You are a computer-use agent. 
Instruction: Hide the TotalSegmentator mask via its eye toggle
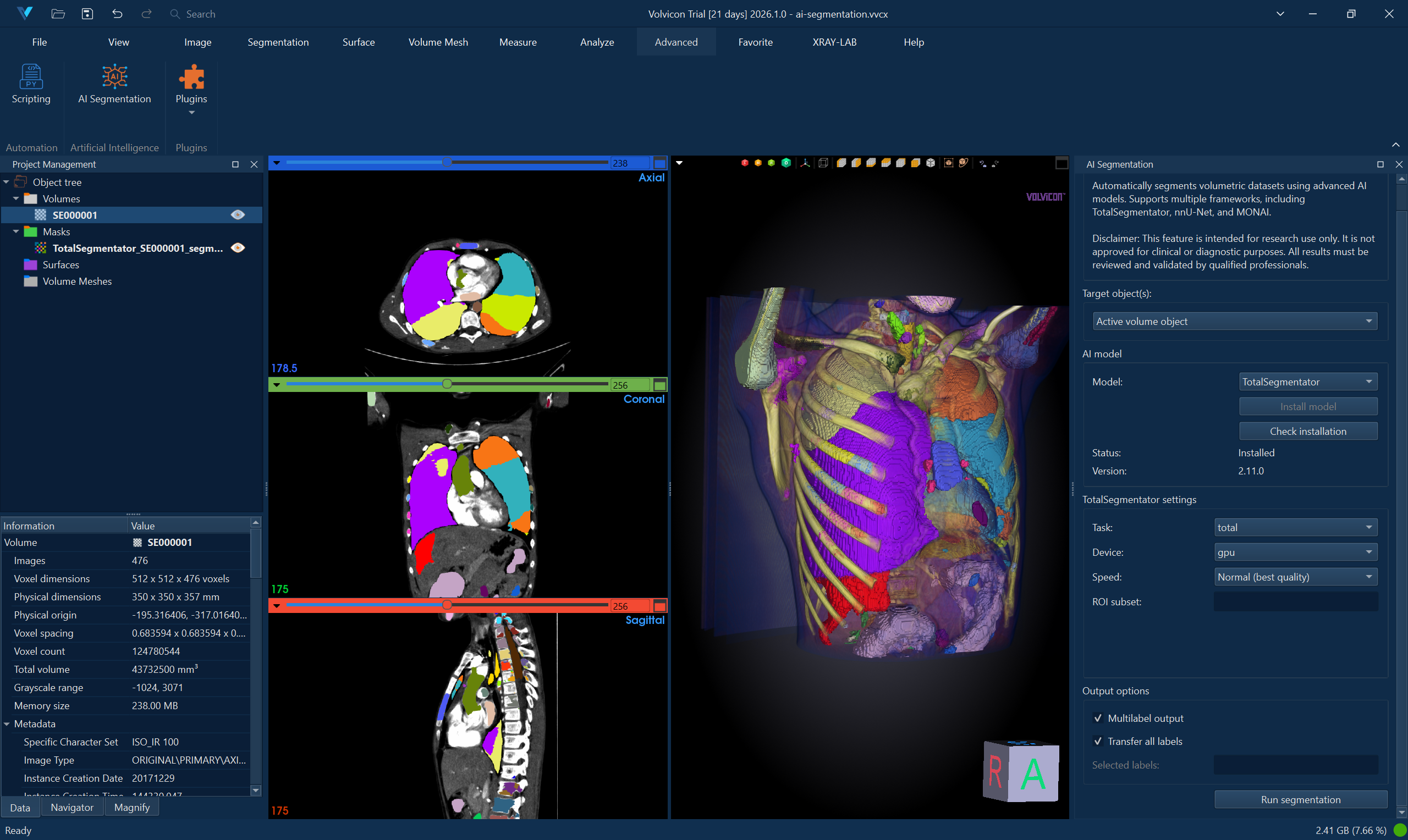[237, 248]
